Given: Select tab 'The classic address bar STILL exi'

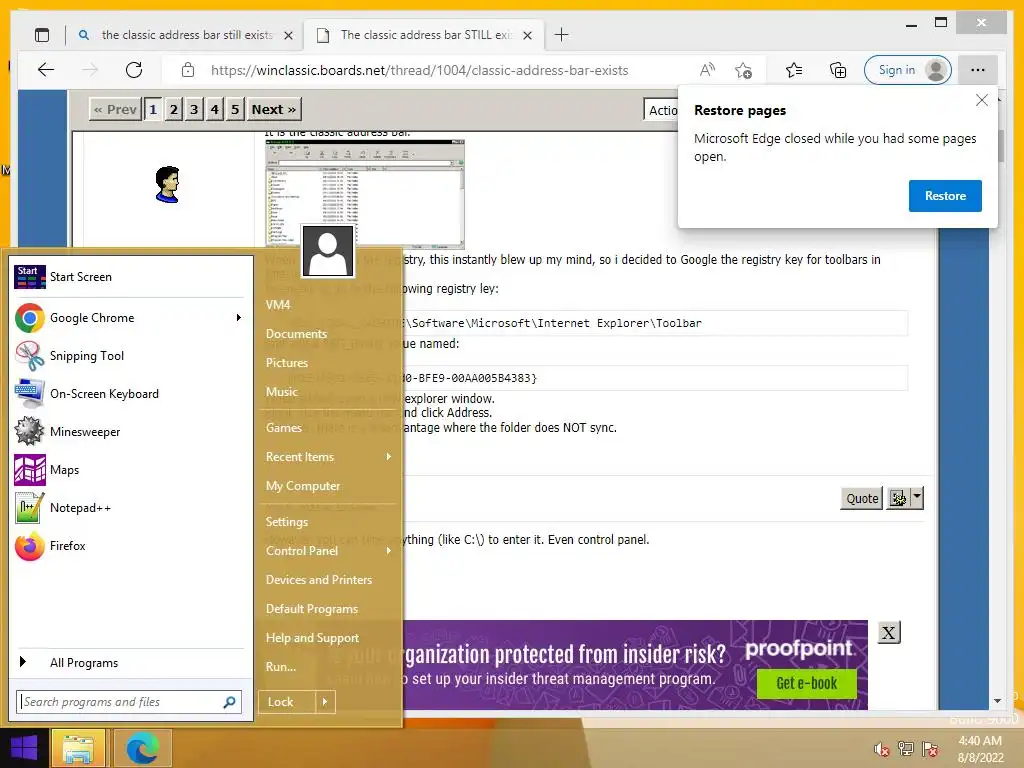Looking at the screenshot, I should (425, 35).
